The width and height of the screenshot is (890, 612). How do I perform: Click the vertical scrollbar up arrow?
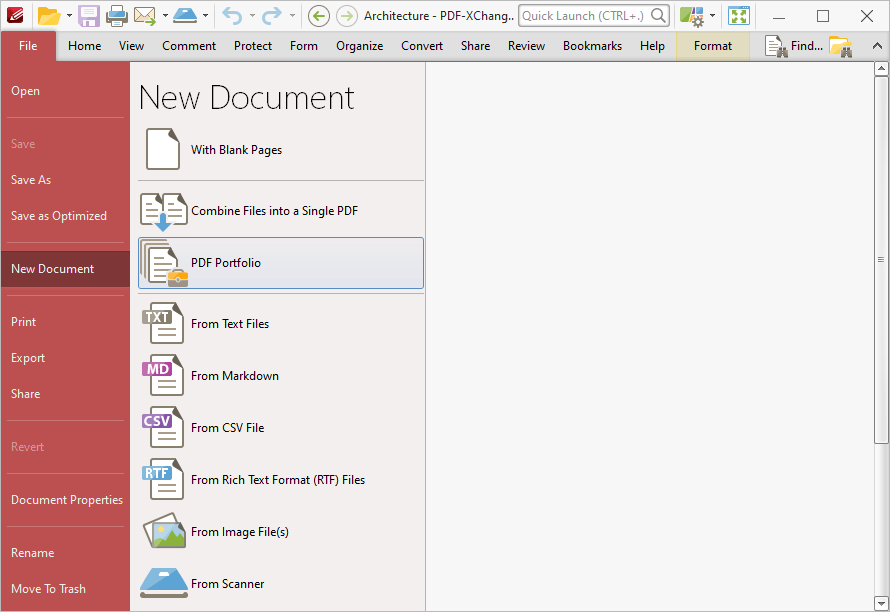(x=881, y=69)
